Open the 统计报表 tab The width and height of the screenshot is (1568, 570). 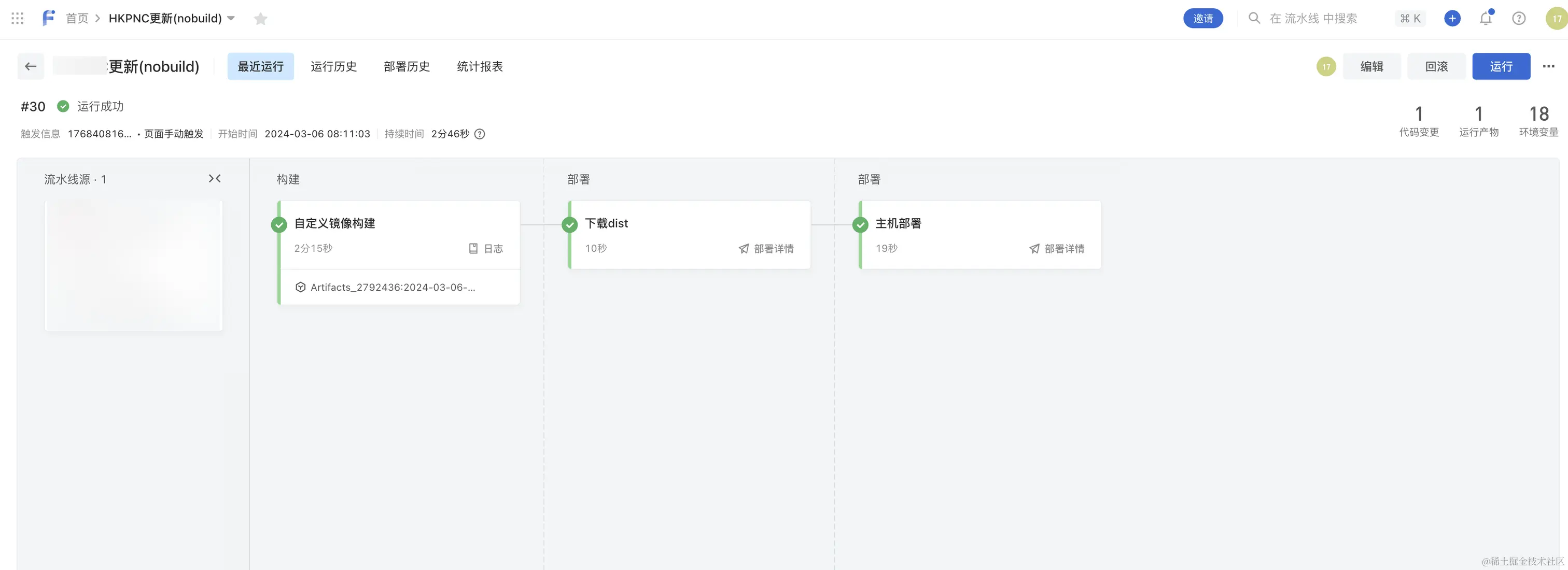pos(480,66)
